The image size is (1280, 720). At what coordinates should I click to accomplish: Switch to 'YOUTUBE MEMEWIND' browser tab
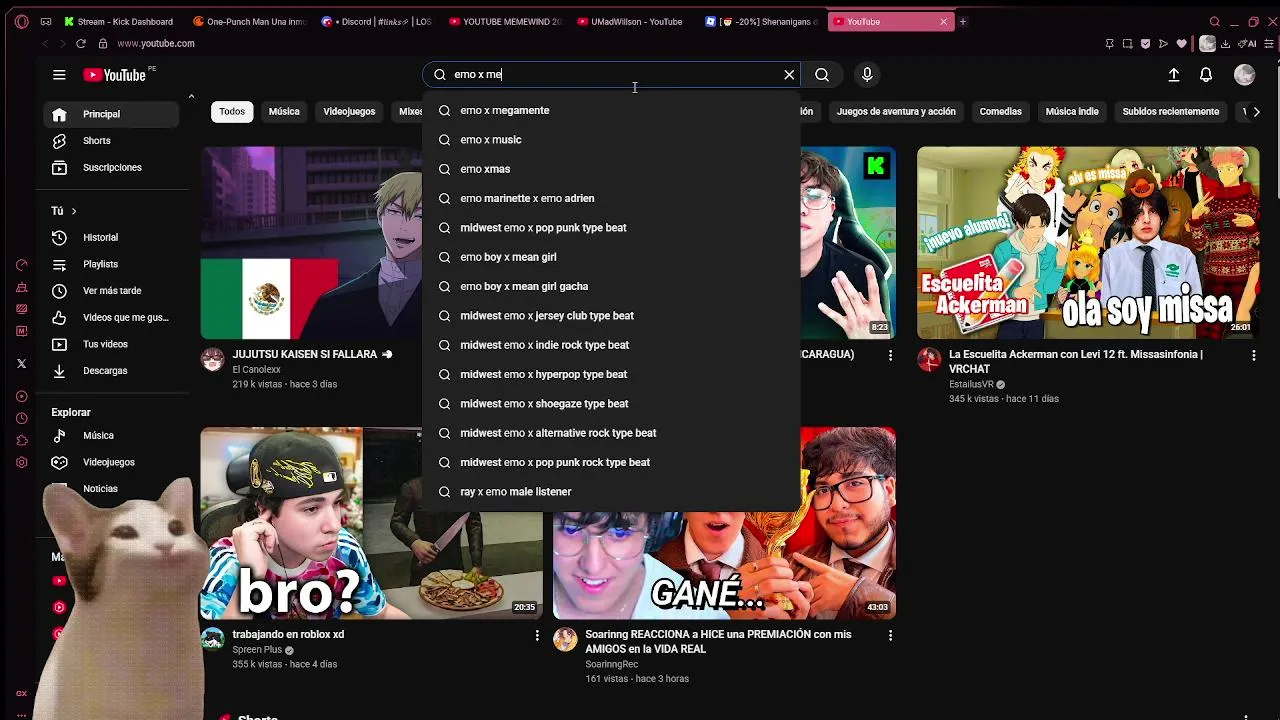click(x=506, y=21)
